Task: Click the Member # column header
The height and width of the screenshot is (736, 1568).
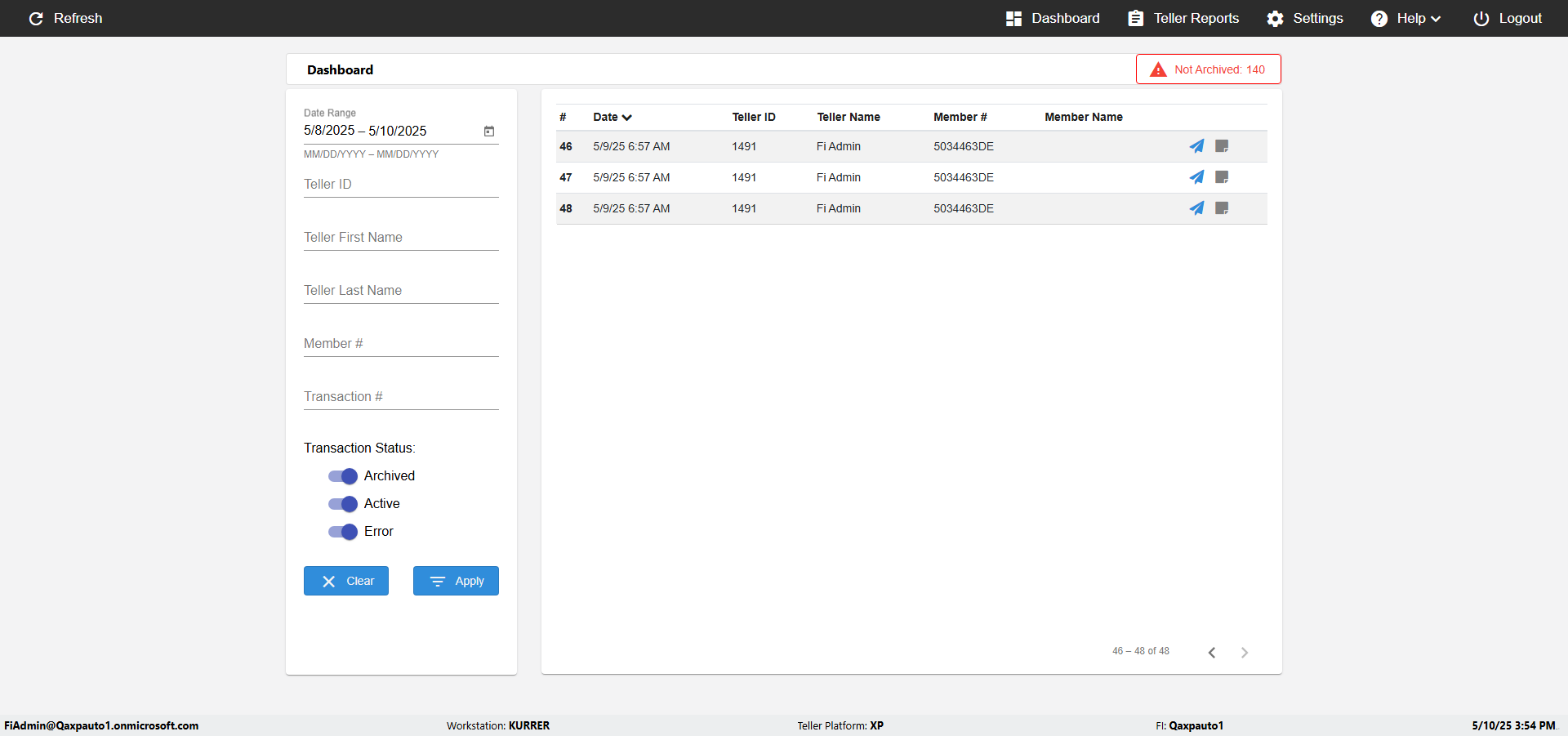Action: [960, 117]
